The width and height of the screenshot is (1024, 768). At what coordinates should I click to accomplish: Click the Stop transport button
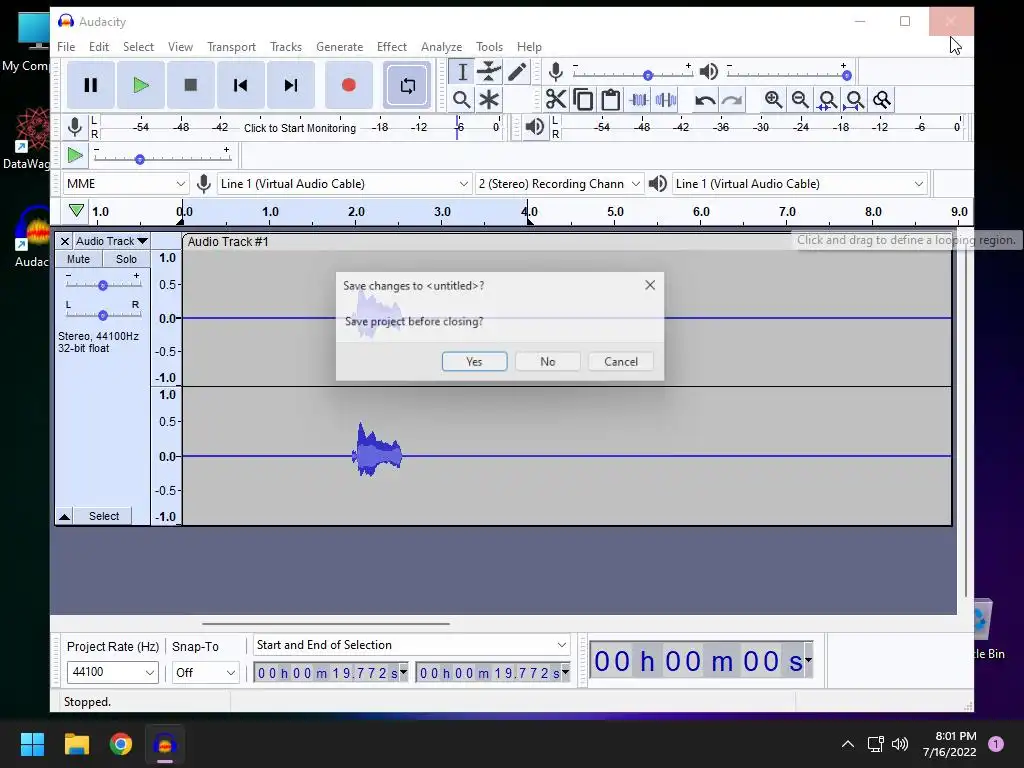tap(191, 86)
